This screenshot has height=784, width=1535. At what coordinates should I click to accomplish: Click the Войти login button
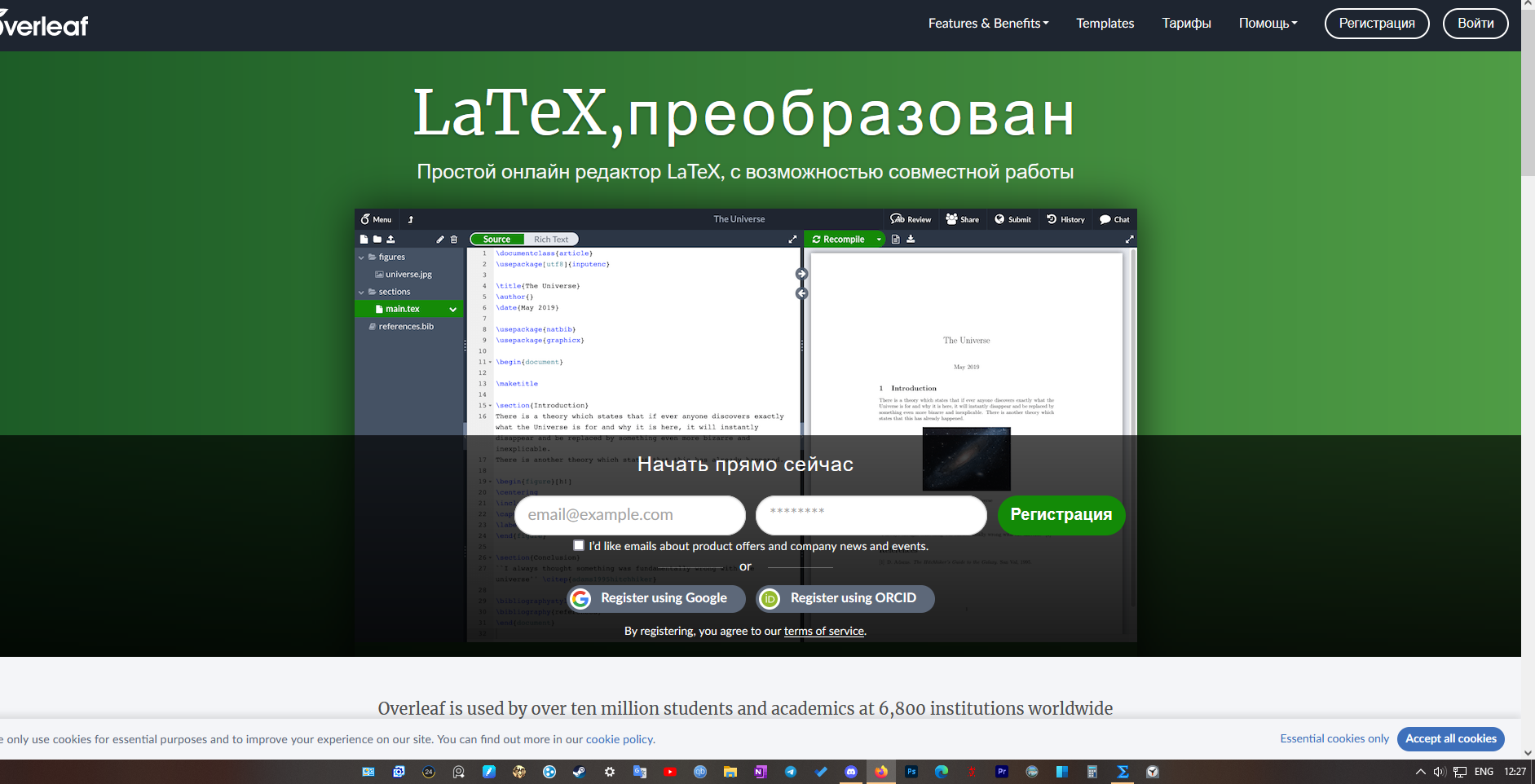pos(1475,24)
